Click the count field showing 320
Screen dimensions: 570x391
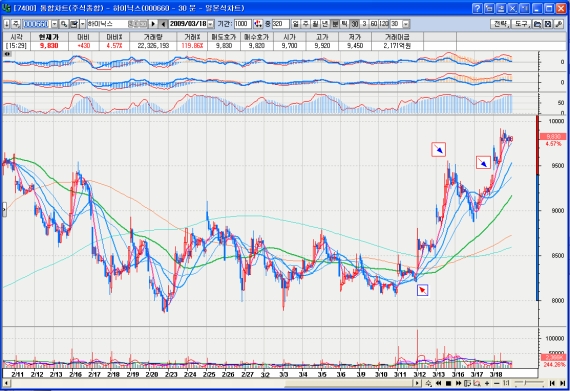280,24
